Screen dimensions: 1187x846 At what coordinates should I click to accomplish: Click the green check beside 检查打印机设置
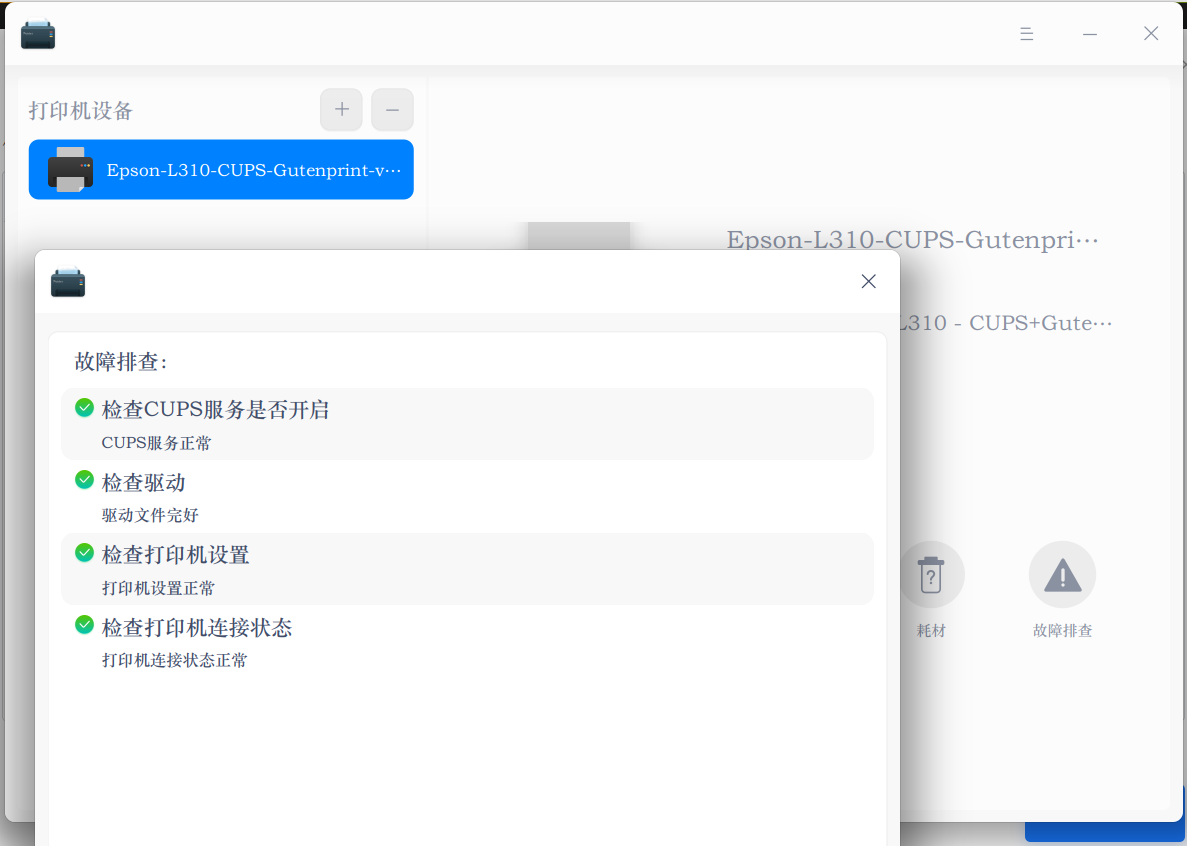84,553
